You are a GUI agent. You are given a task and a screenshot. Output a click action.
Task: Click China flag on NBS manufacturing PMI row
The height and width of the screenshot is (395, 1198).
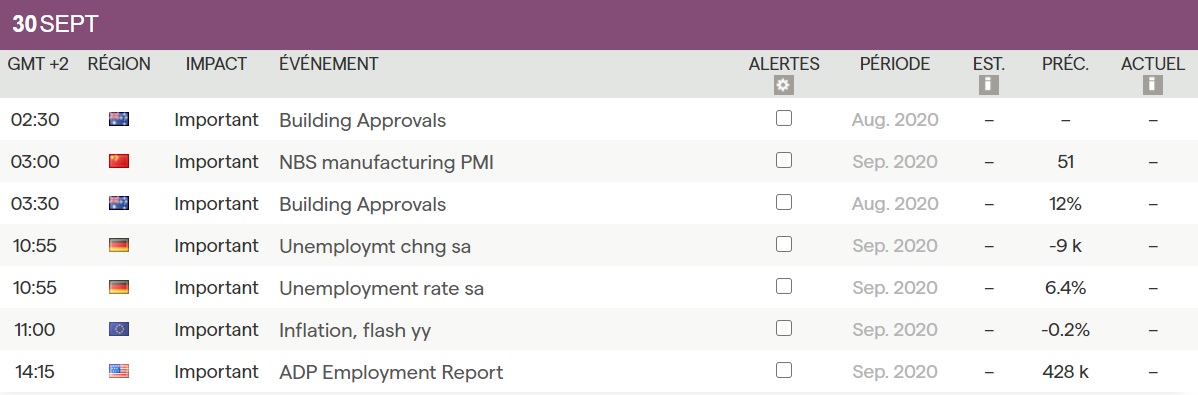[x=119, y=161]
